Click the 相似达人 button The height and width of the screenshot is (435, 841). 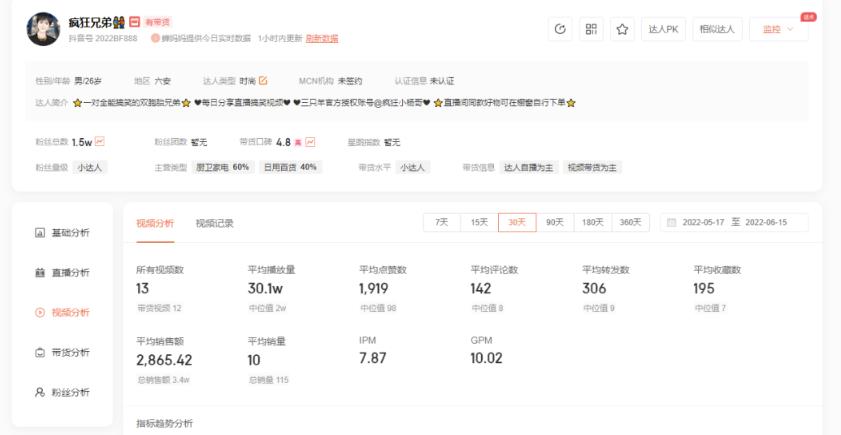click(x=715, y=29)
